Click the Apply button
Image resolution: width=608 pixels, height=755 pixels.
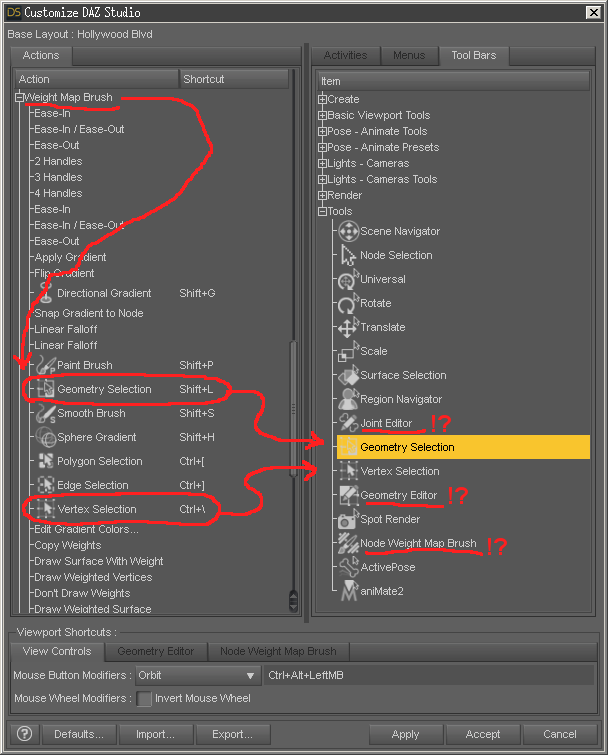(x=405, y=734)
